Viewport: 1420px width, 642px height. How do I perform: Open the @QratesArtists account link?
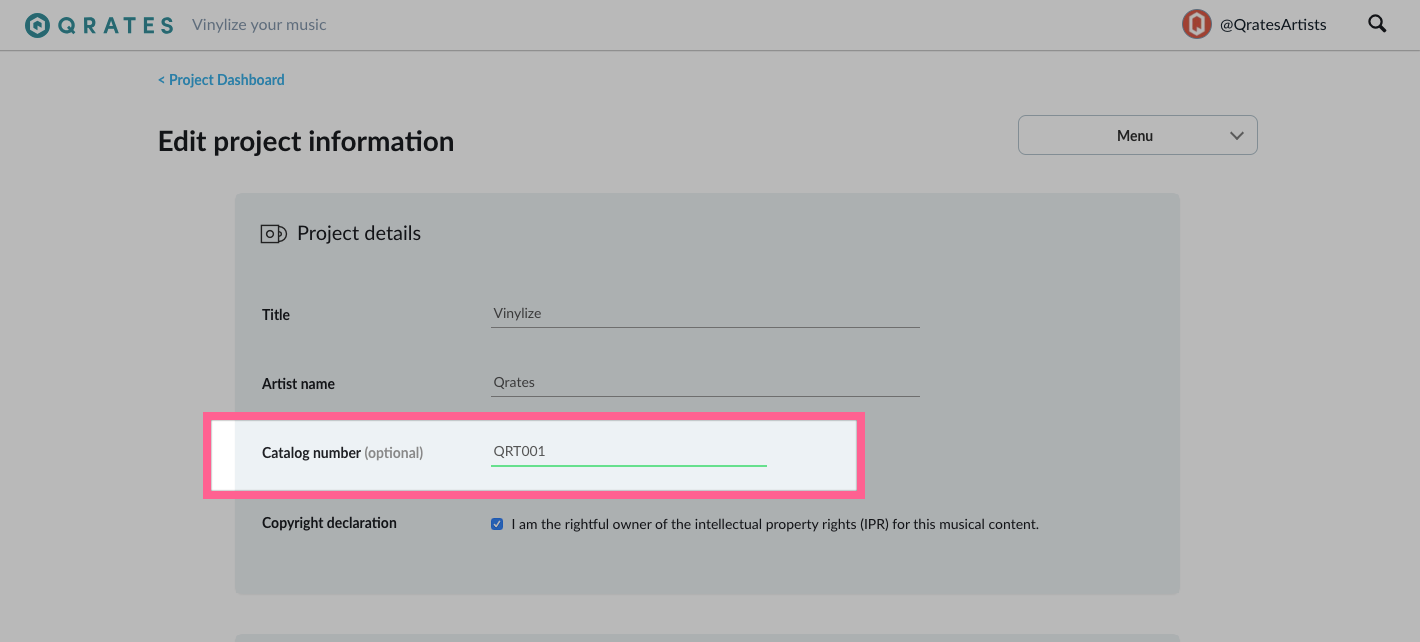[1273, 25]
